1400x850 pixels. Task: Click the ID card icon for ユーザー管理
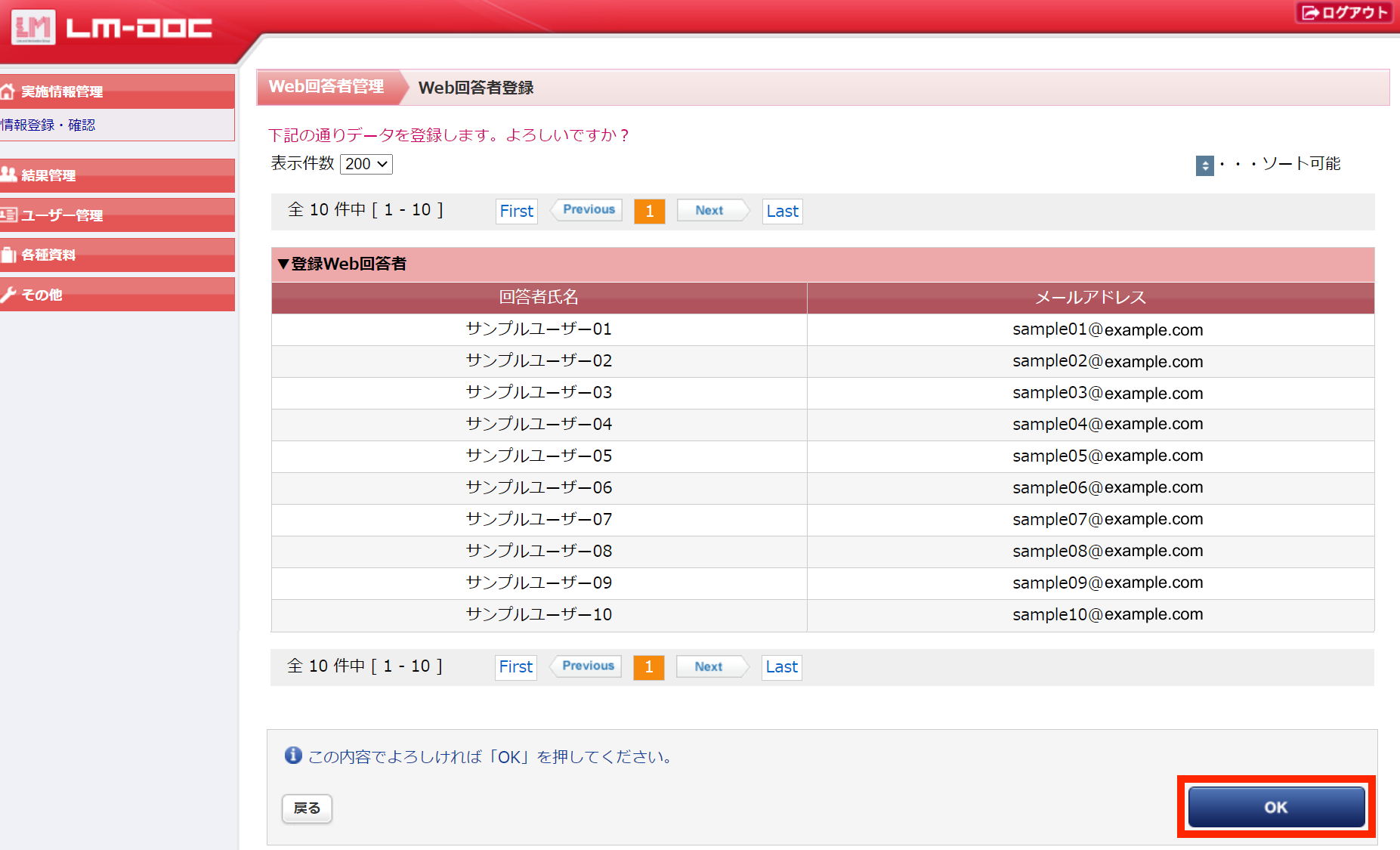pyautogui.click(x=8, y=215)
